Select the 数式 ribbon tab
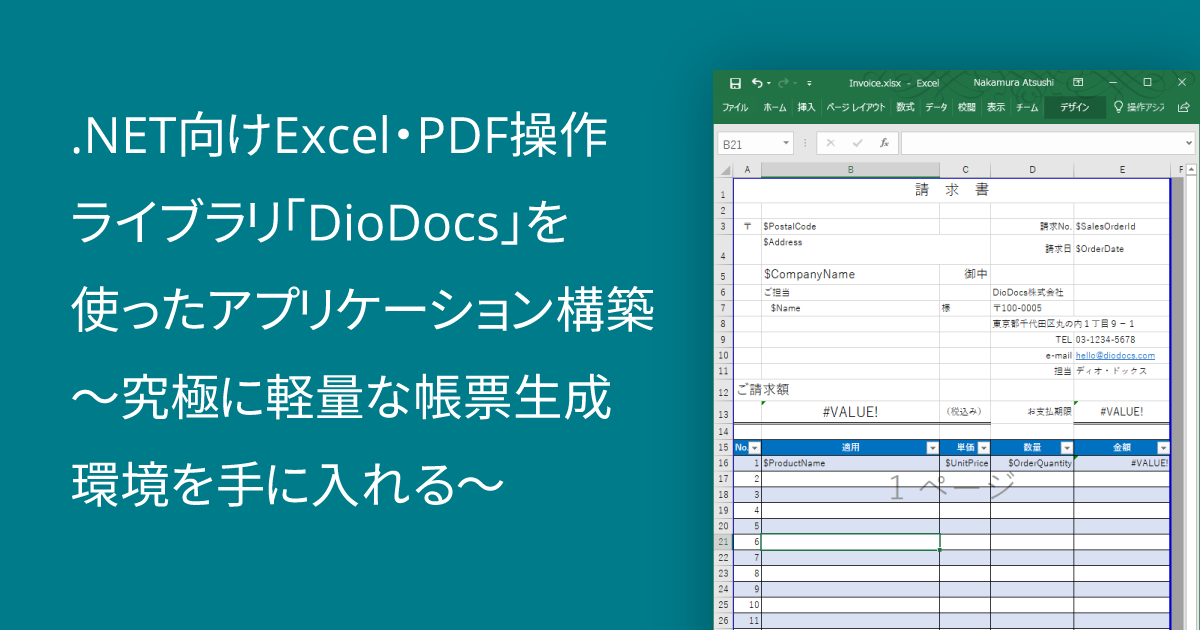 pyautogui.click(x=905, y=107)
